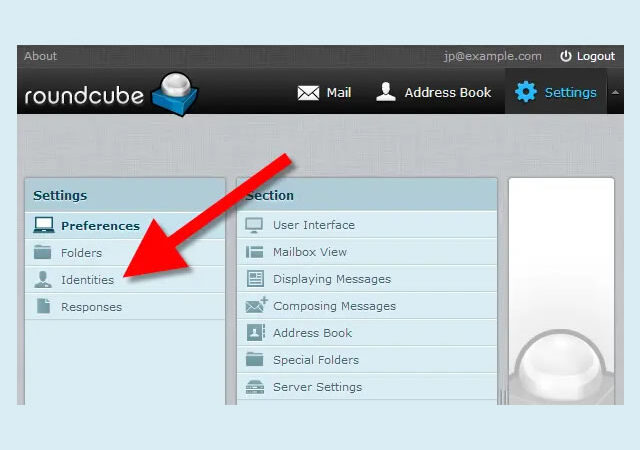Select the Special Folders section

tap(367, 359)
